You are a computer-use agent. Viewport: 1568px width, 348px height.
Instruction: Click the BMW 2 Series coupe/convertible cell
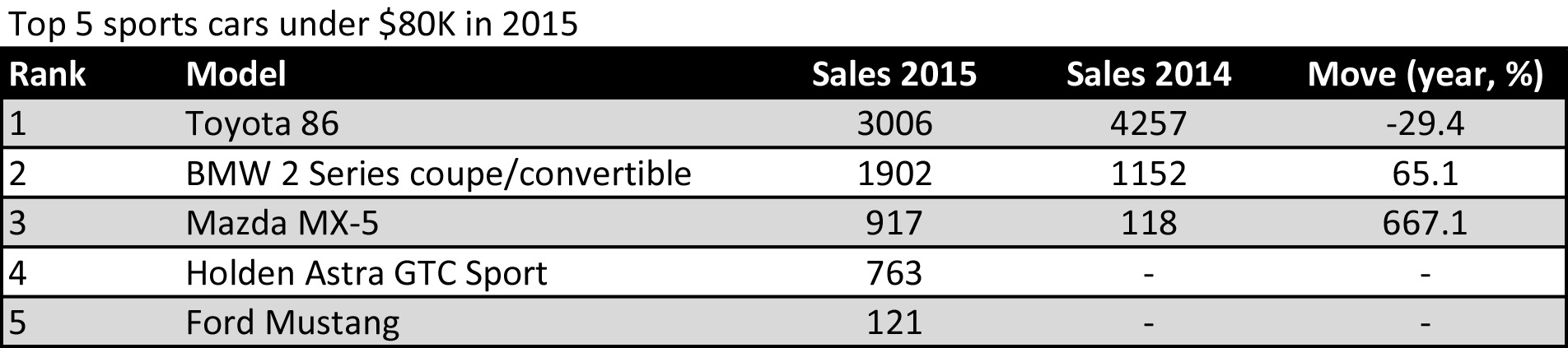439,174
